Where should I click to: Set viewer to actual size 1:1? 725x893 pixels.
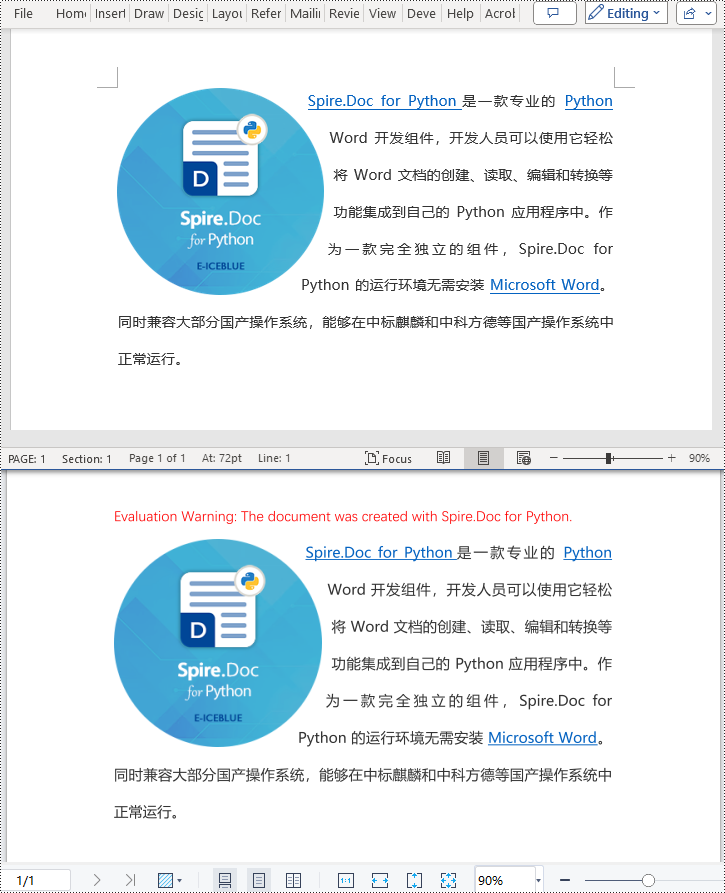click(x=346, y=880)
